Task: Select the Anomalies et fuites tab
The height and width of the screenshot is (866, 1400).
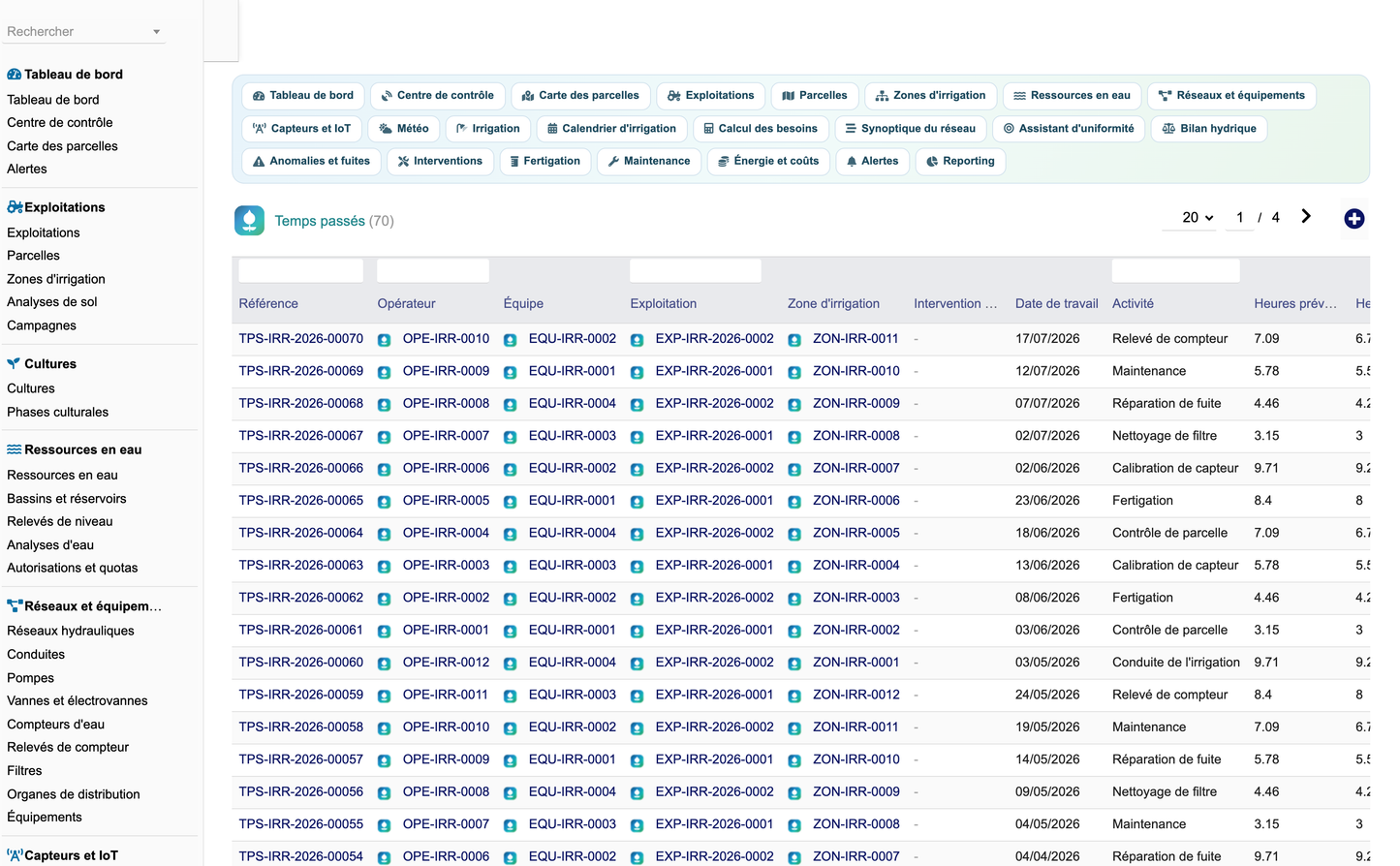Action: coord(310,162)
